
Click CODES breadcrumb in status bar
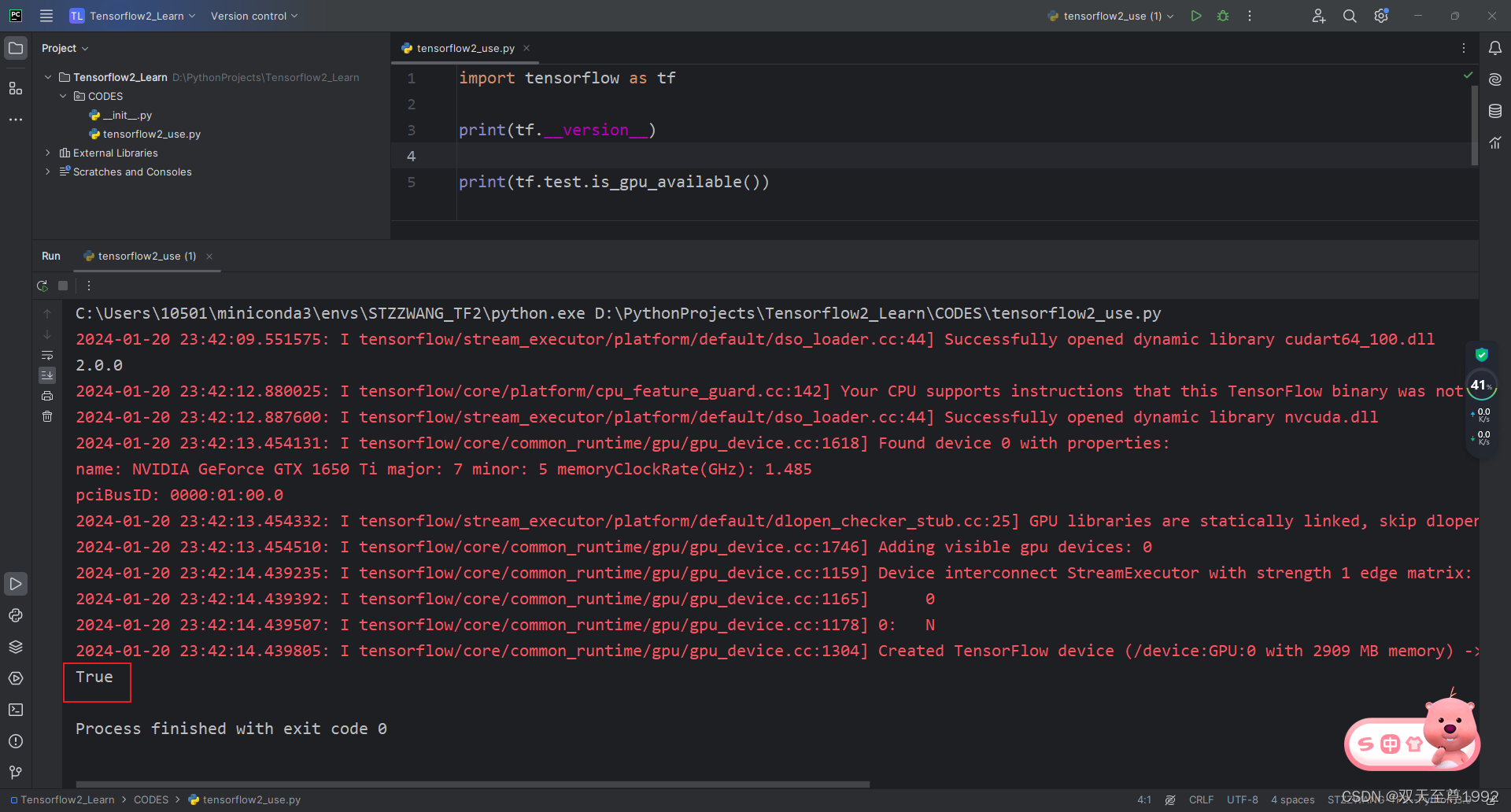point(151,799)
